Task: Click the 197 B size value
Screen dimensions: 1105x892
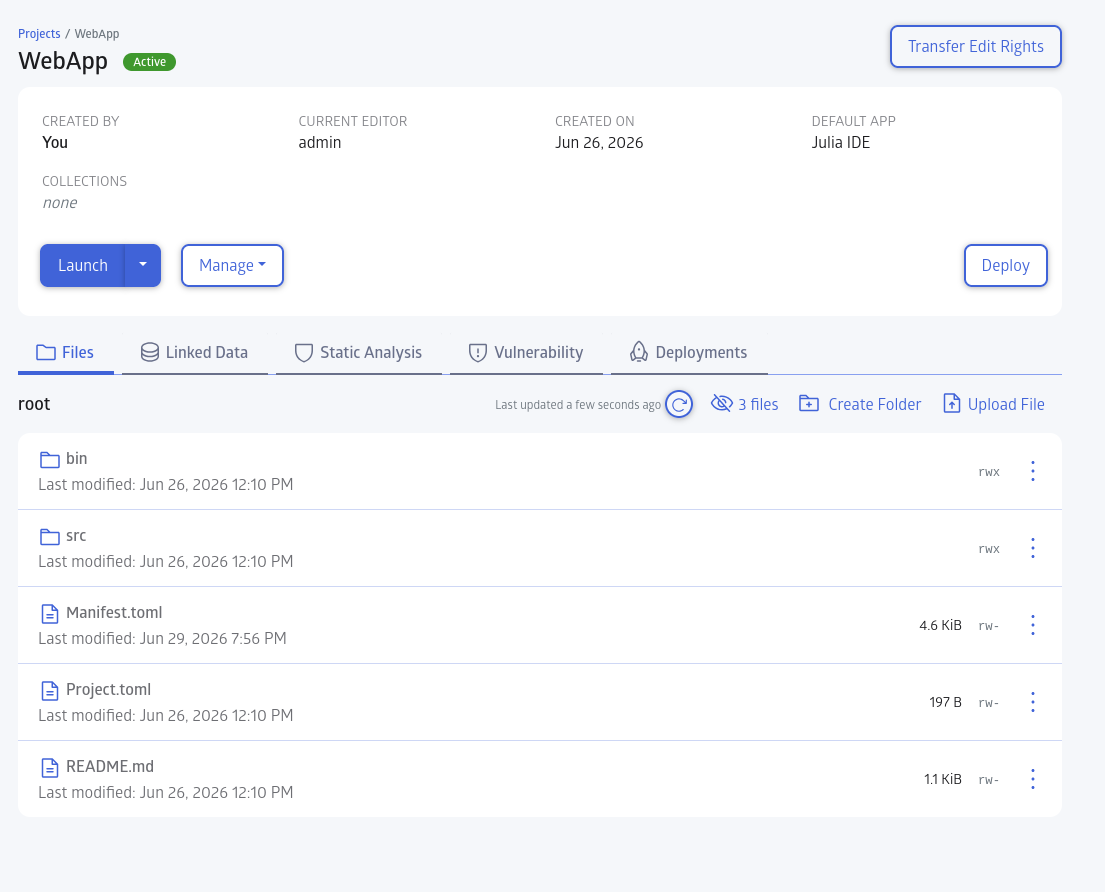Action: click(x=946, y=702)
